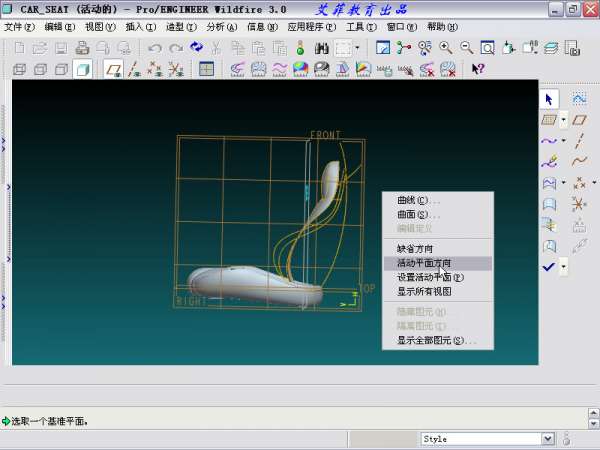Toggle the spin center icon
This screenshot has width=600, height=450.
tap(404, 48)
